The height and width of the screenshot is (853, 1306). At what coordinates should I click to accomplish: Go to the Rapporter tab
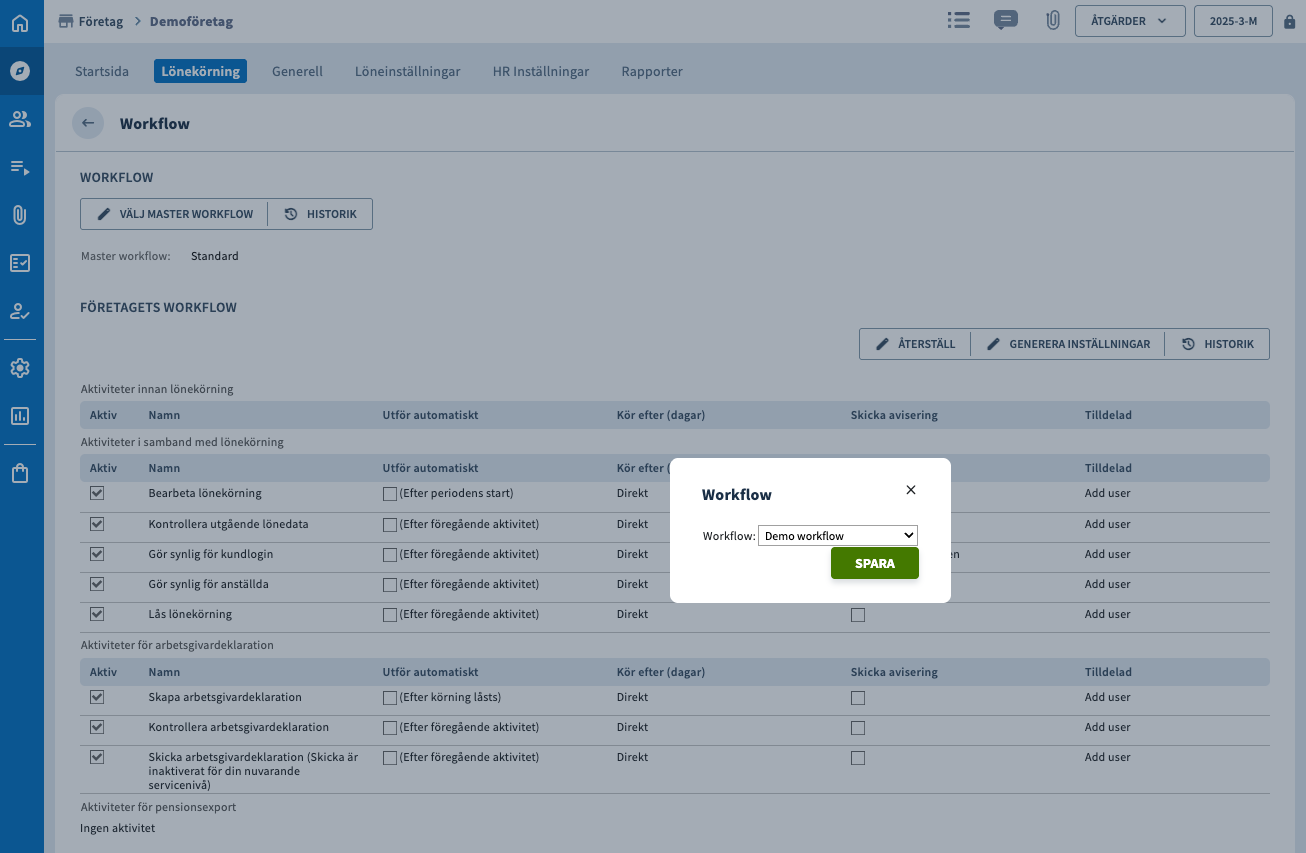pyautogui.click(x=652, y=71)
